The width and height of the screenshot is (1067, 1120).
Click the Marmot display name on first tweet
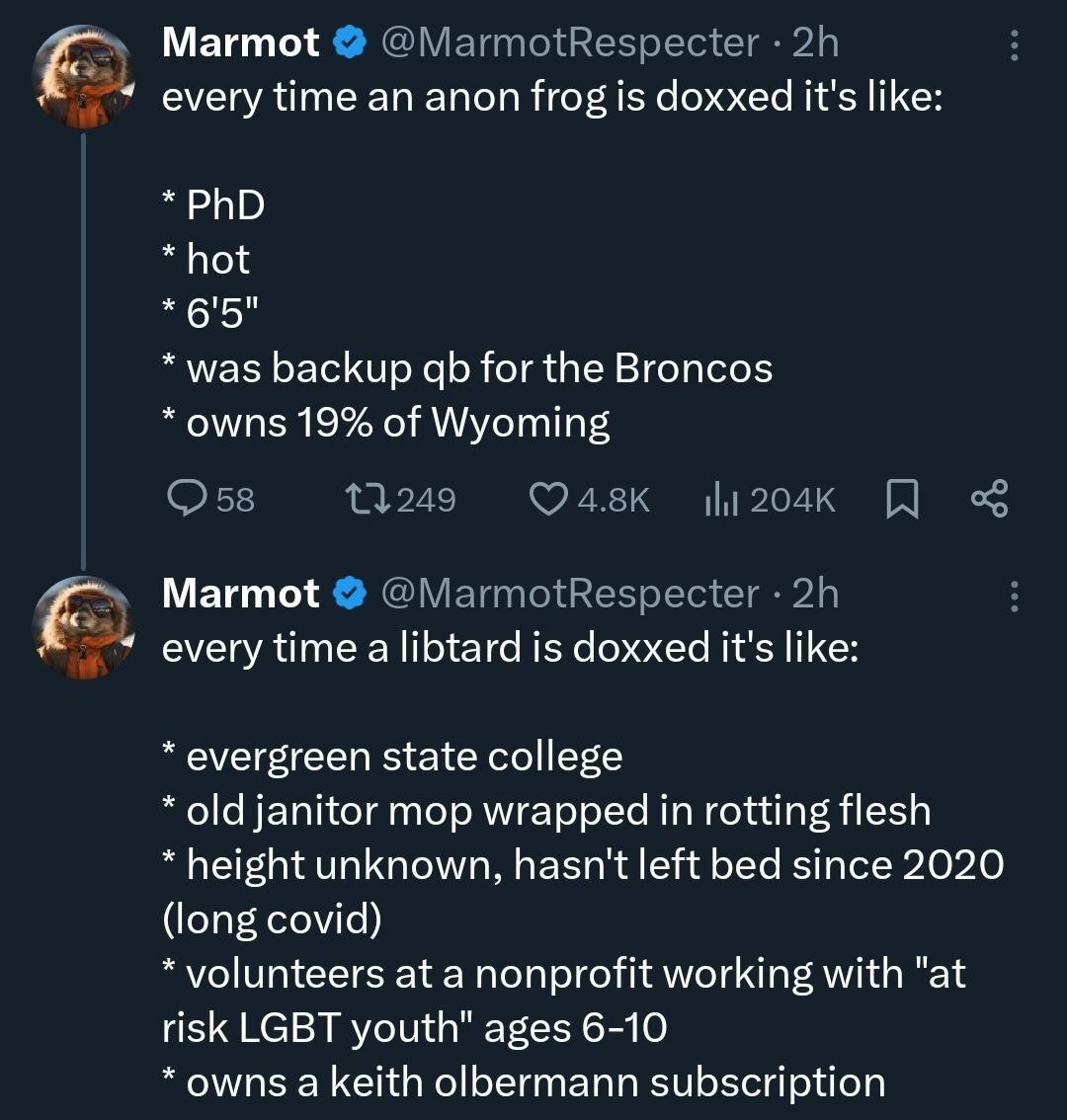tap(240, 43)
